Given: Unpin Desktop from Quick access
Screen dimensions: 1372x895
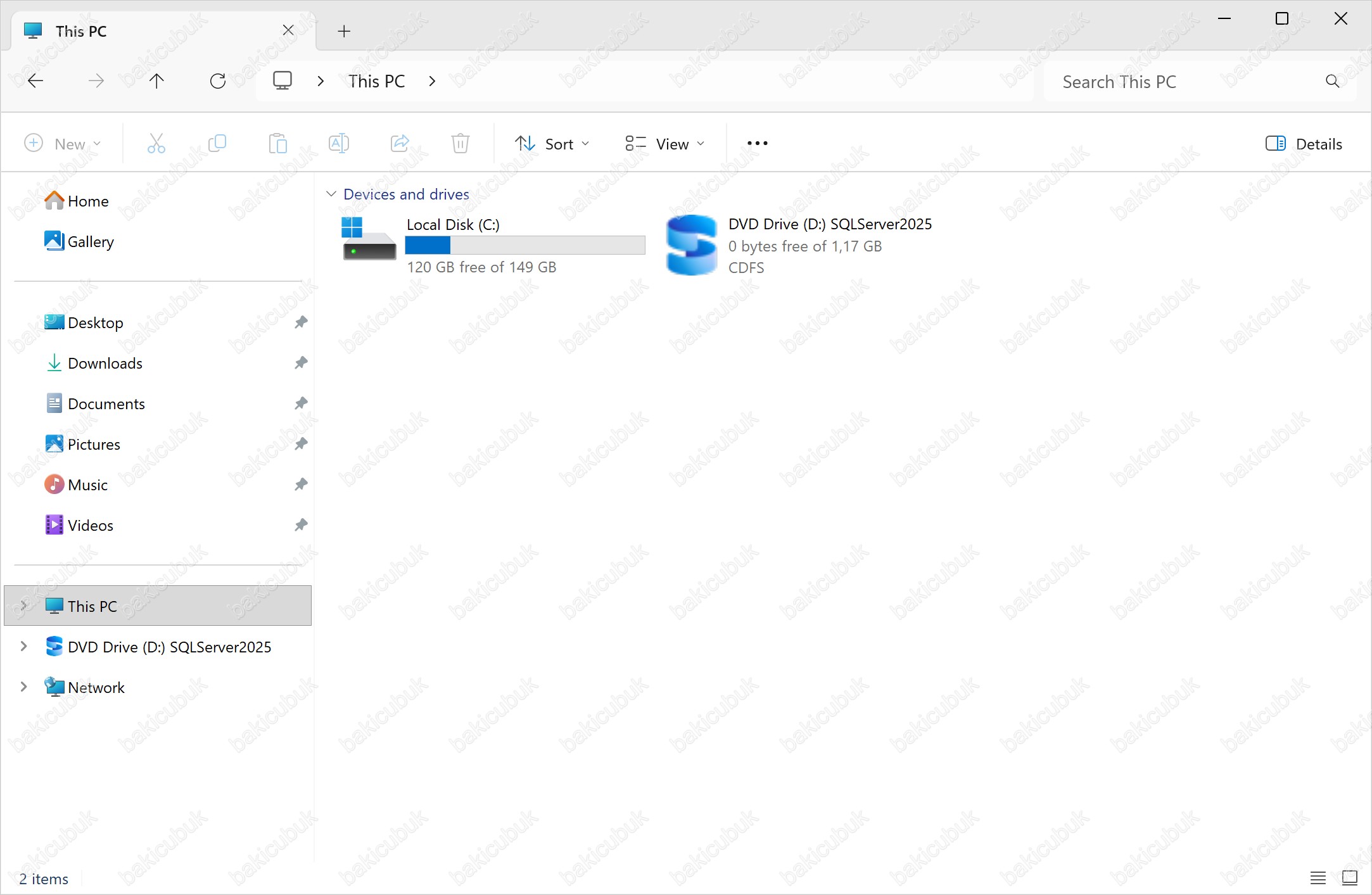Looking at the screenshot, I should point(301,322).
